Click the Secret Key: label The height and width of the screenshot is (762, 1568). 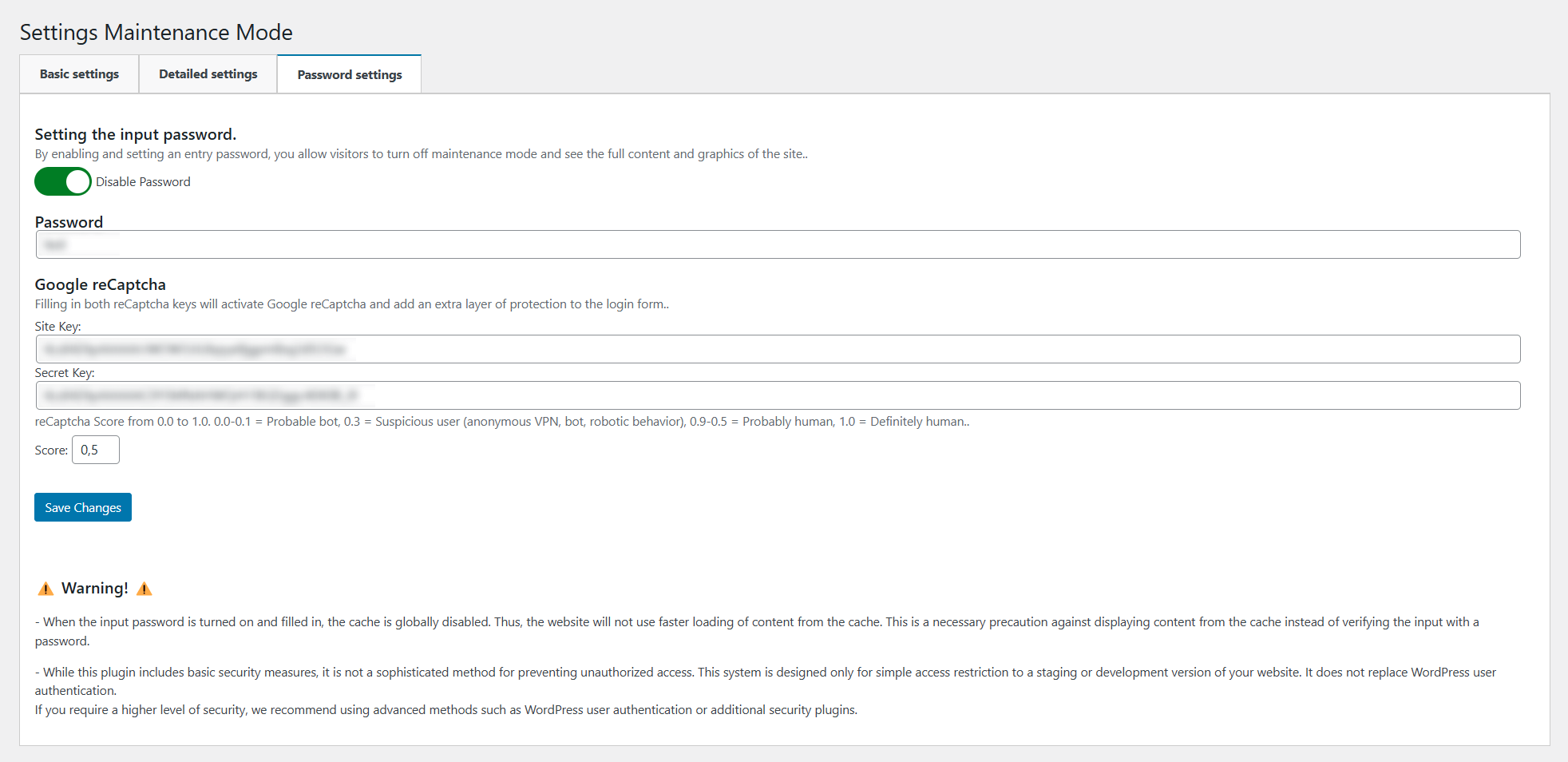(x=64, y=373)
